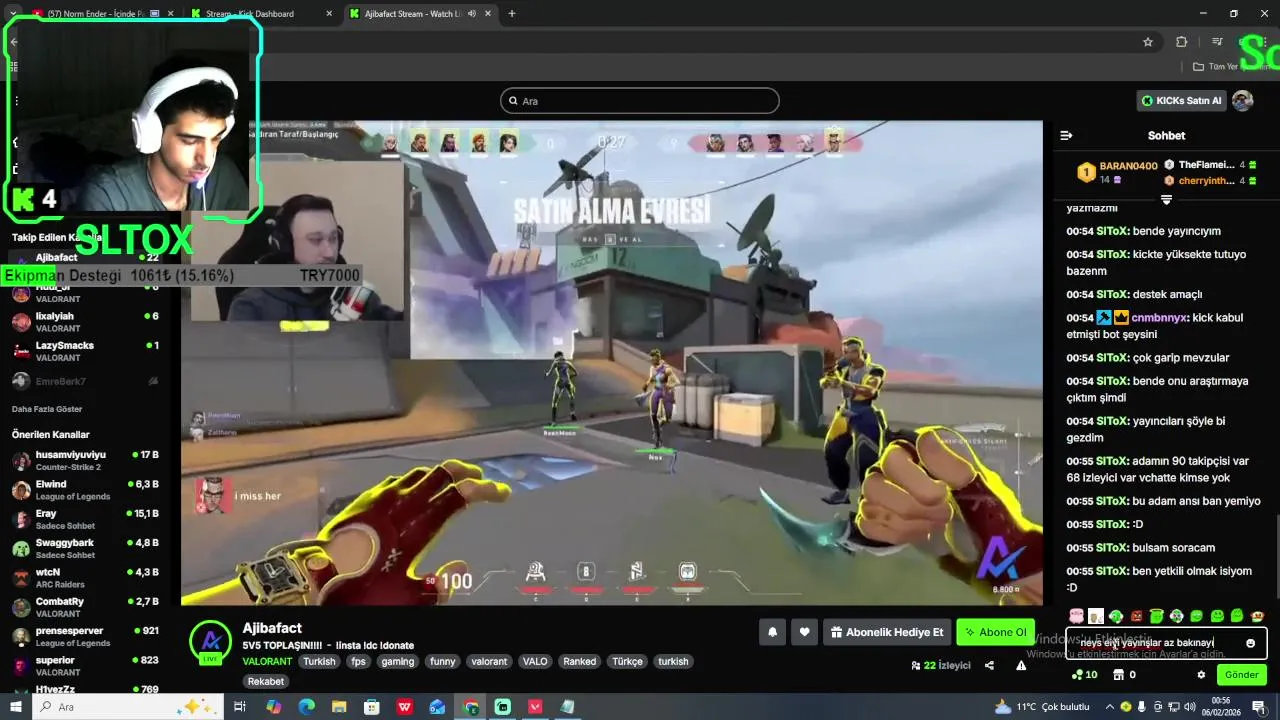
Task: Click the Abonelik Hediye Et button
Action: click(886, 632)
